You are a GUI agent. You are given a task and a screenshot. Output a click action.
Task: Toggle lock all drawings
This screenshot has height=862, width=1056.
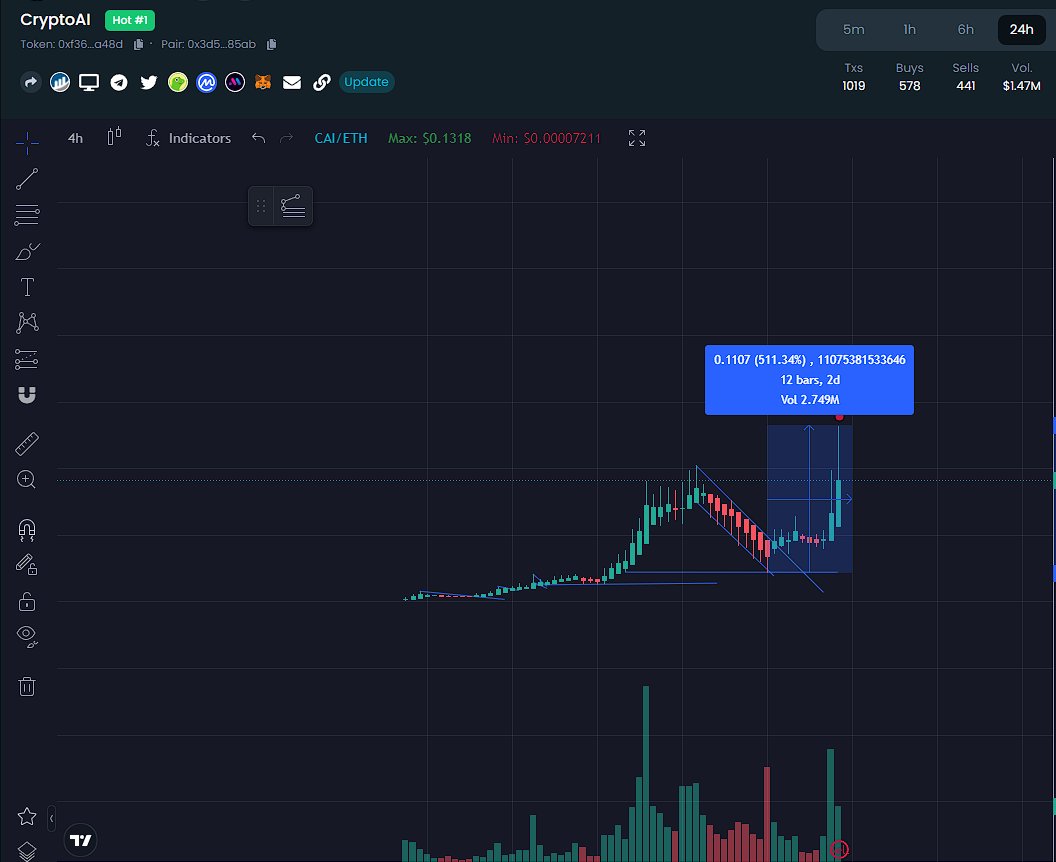click(27, 601)
